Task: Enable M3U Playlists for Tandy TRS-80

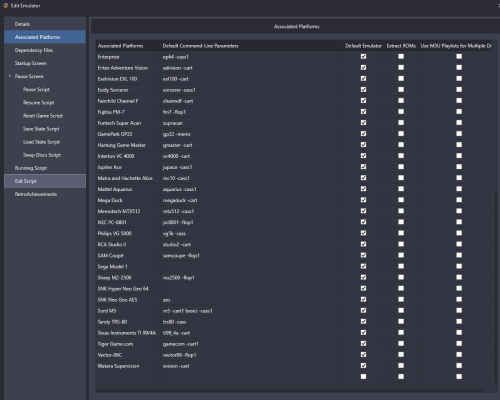Action: [459, 322]
